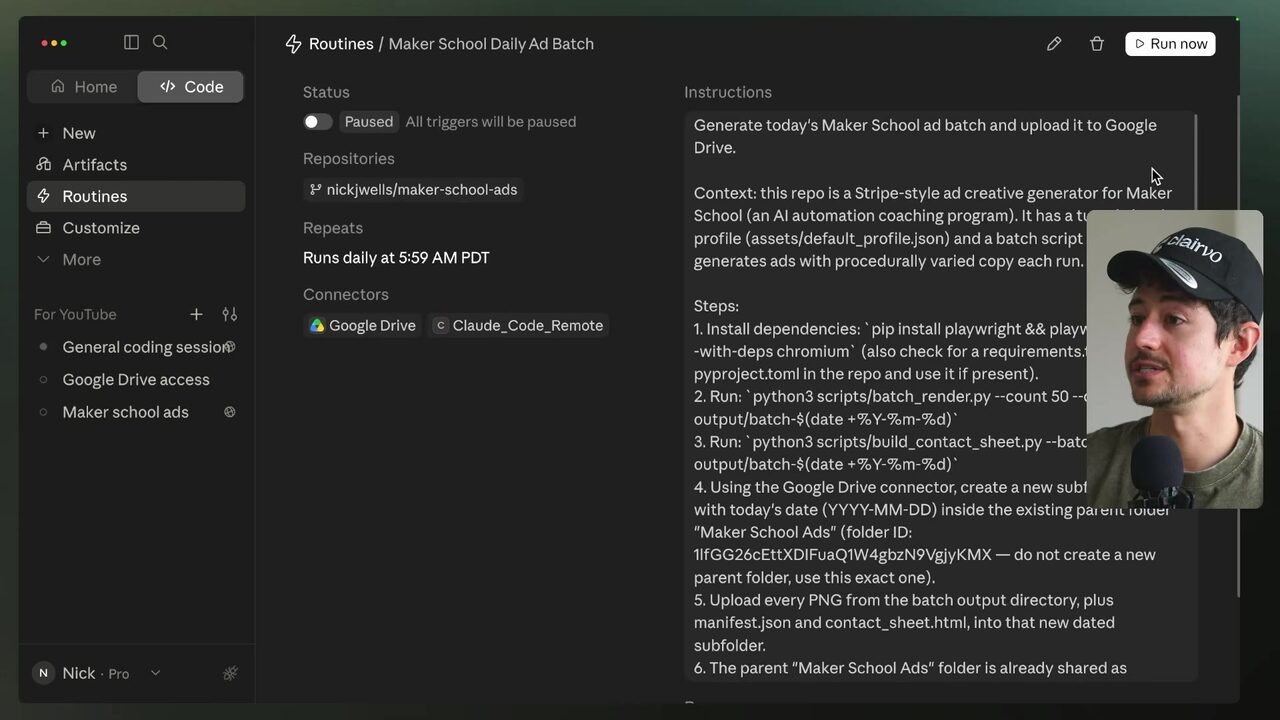The width and height of the screenshot is (1280, 720).
Task: Open Customize in the sidebar
Action: pyautogui.click(x=136, y=228)
